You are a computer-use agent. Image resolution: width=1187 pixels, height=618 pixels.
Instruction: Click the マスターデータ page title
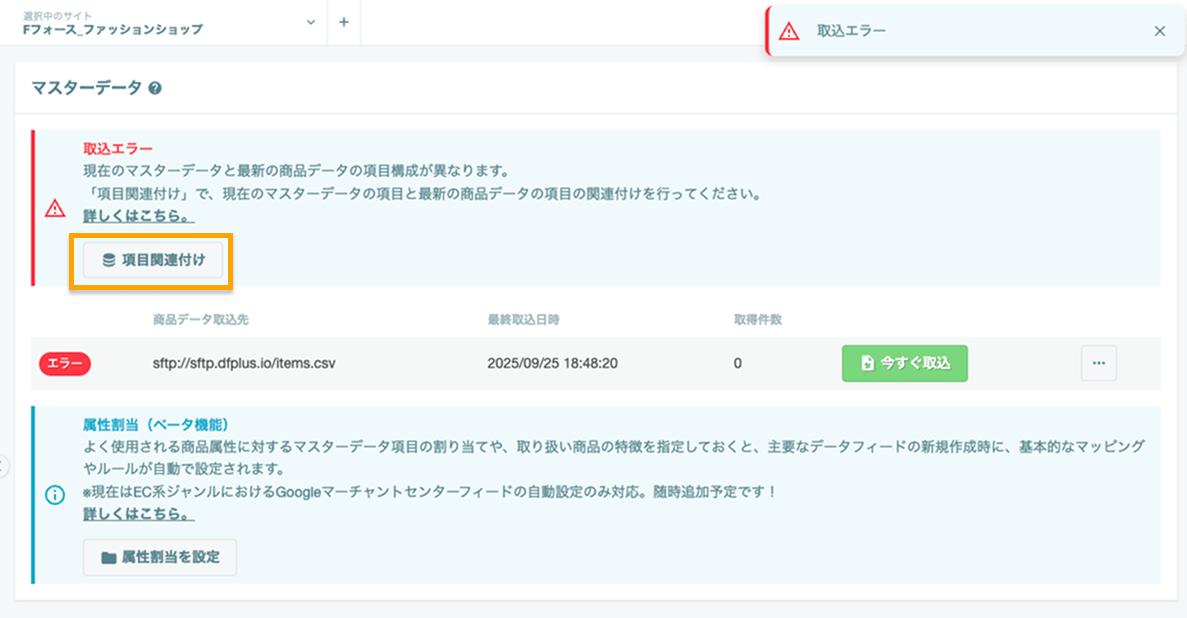coord(86,88)
